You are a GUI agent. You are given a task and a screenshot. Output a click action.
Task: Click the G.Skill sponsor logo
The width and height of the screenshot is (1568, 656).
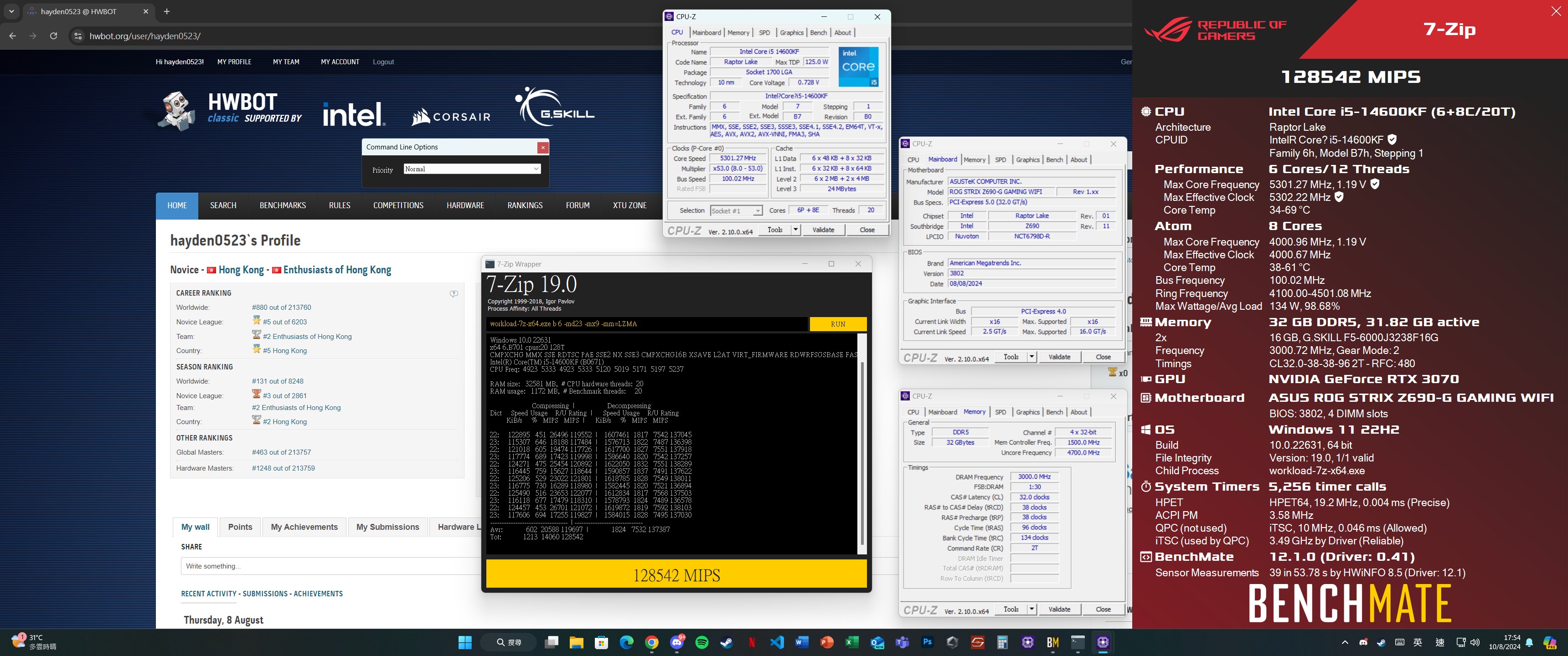click(x=554, y=107)
